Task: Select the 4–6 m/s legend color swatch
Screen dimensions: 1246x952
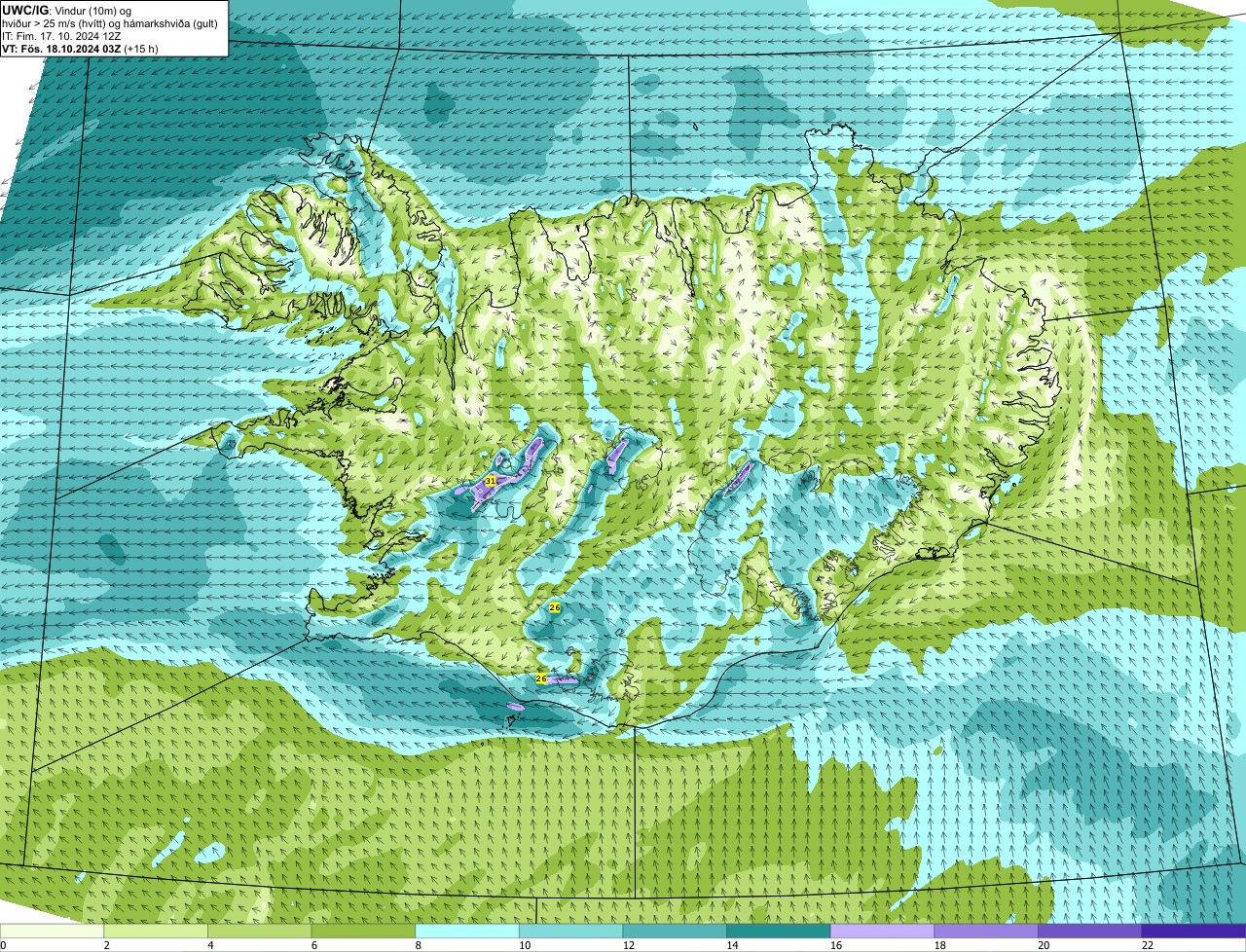Action: tap(259, 931)
